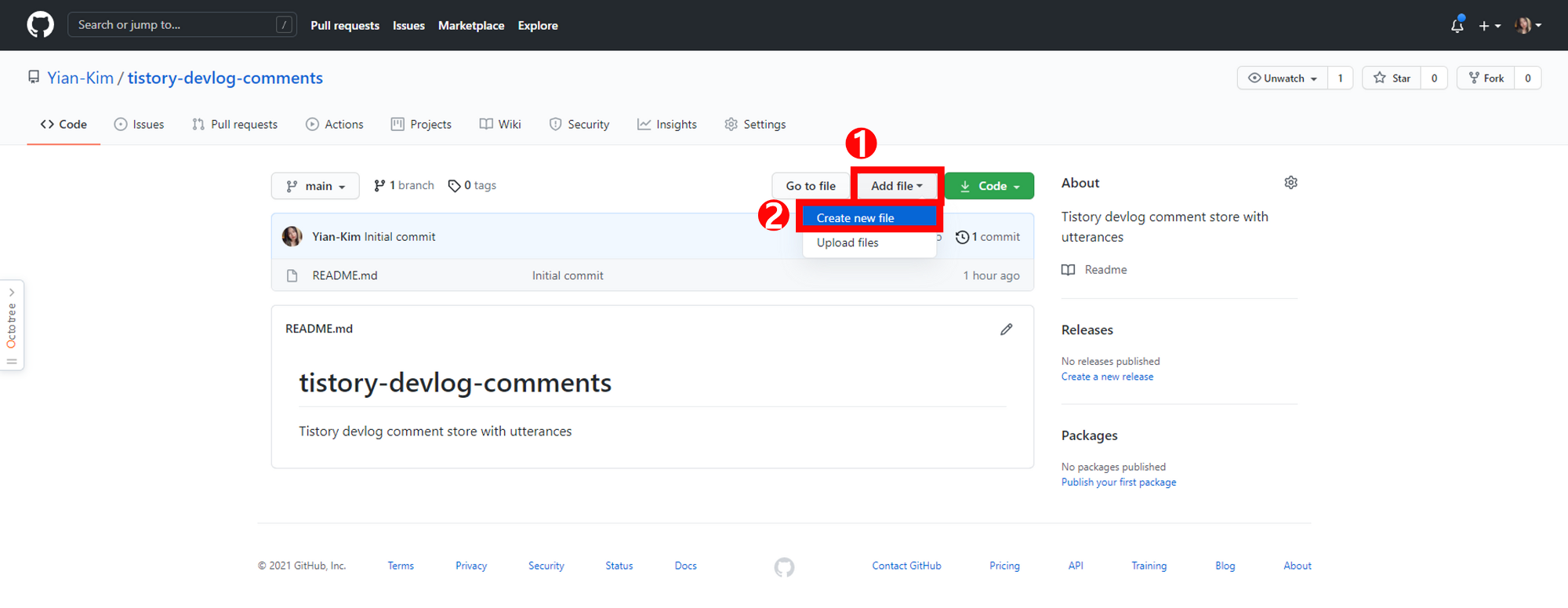Screen dimensions: 1568x608
Task: View the 1 branch link
Action: point(404,185)
